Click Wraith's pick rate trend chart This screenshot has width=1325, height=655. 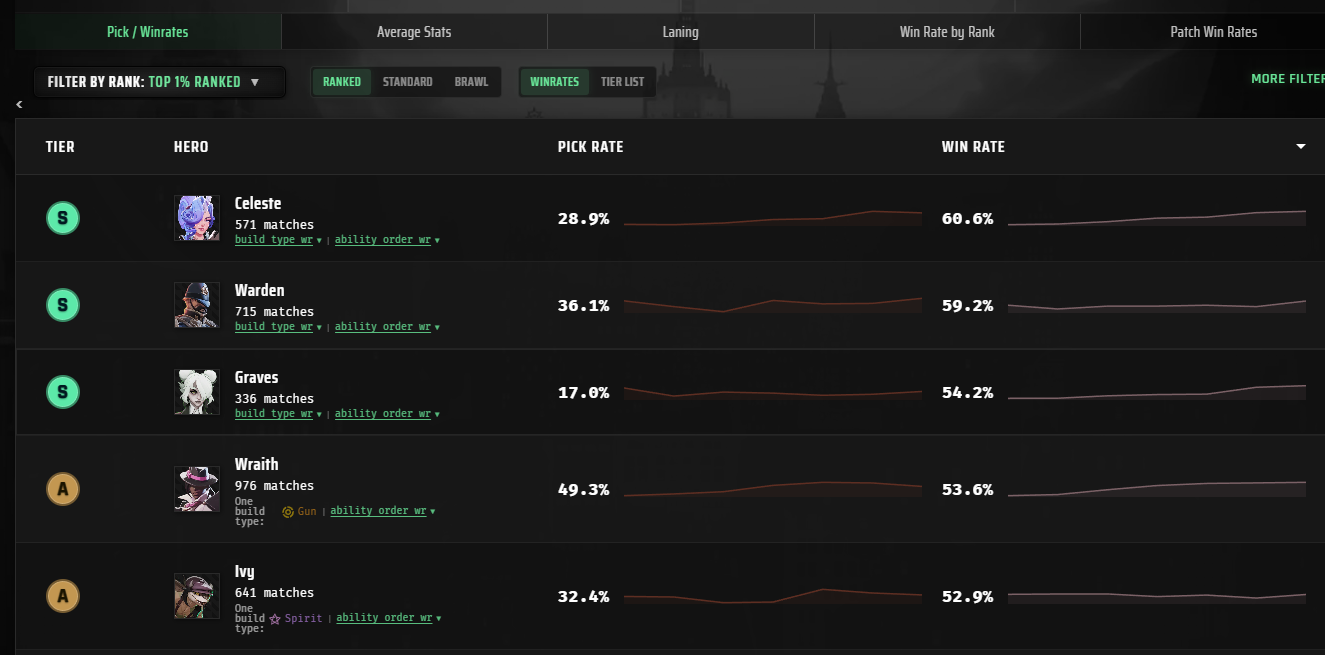coord(773,489)
